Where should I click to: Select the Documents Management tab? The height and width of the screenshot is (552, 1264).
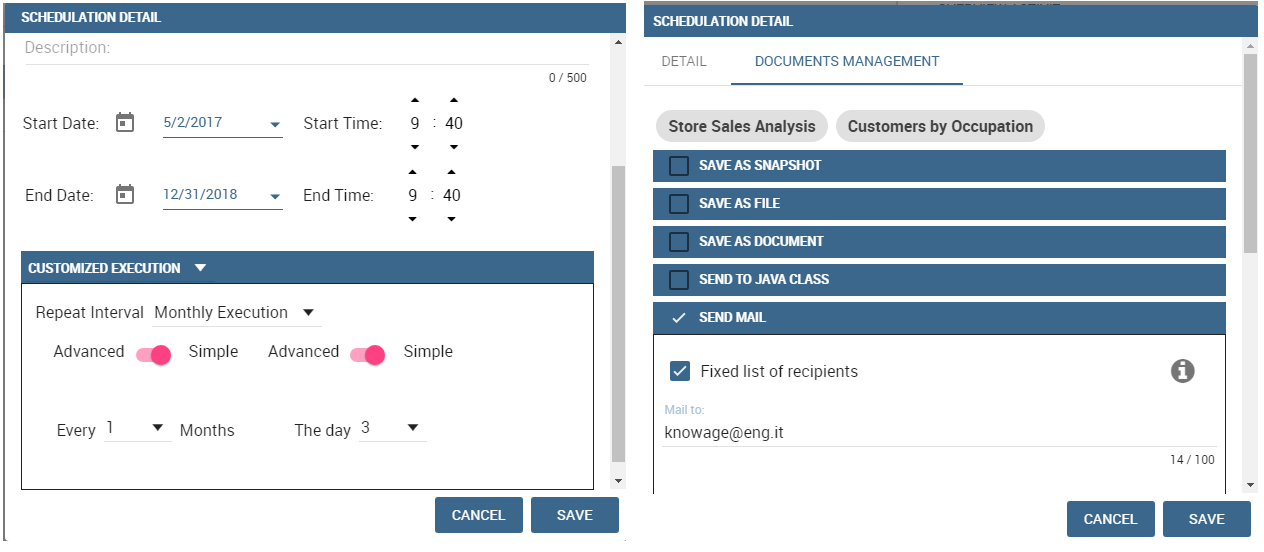point(847,61)
